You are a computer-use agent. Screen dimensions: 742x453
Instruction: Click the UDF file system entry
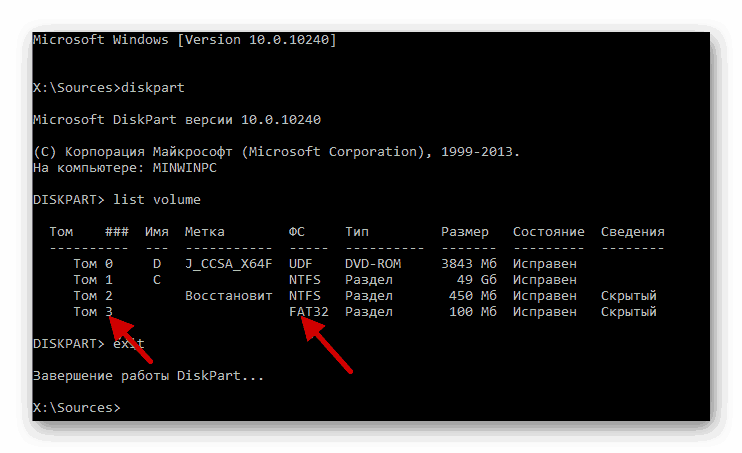(x=301, y=264)
